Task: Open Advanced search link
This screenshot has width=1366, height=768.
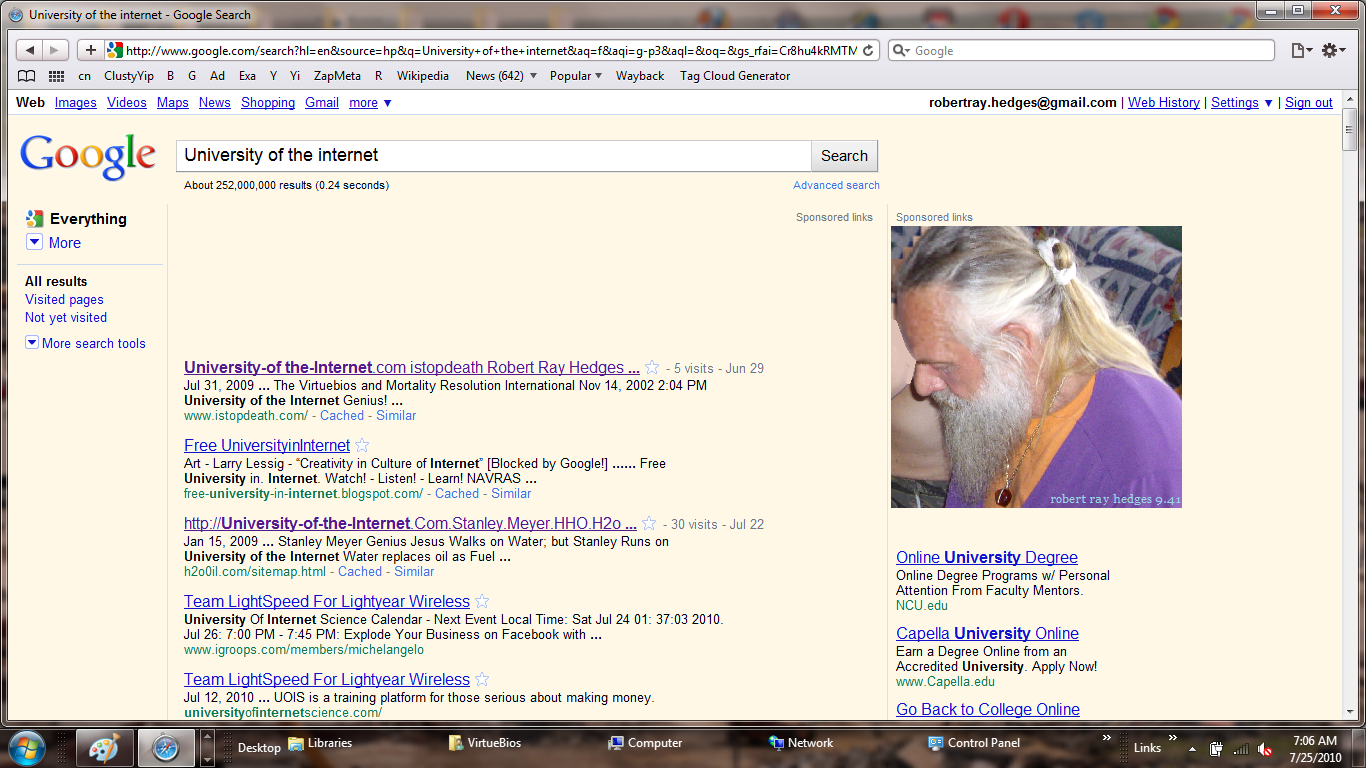Action: click(836, 185)
